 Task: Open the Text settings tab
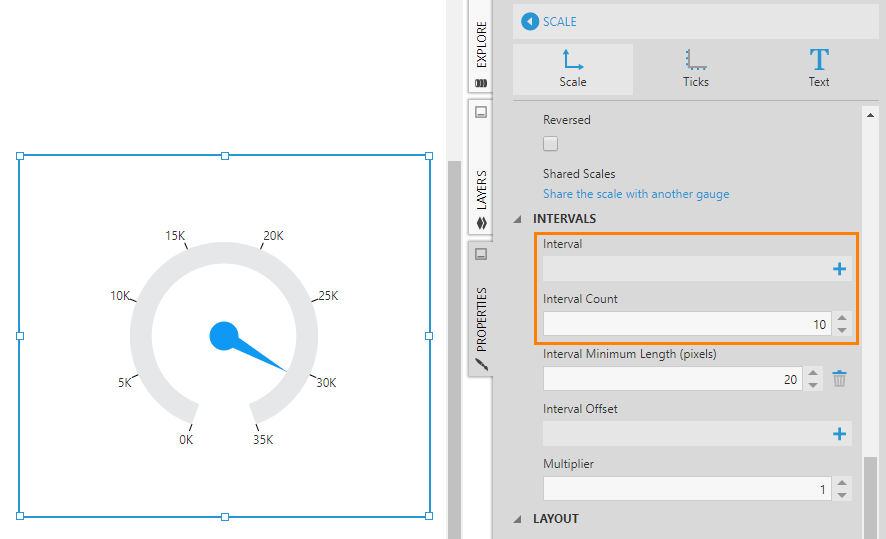[819, 68]
